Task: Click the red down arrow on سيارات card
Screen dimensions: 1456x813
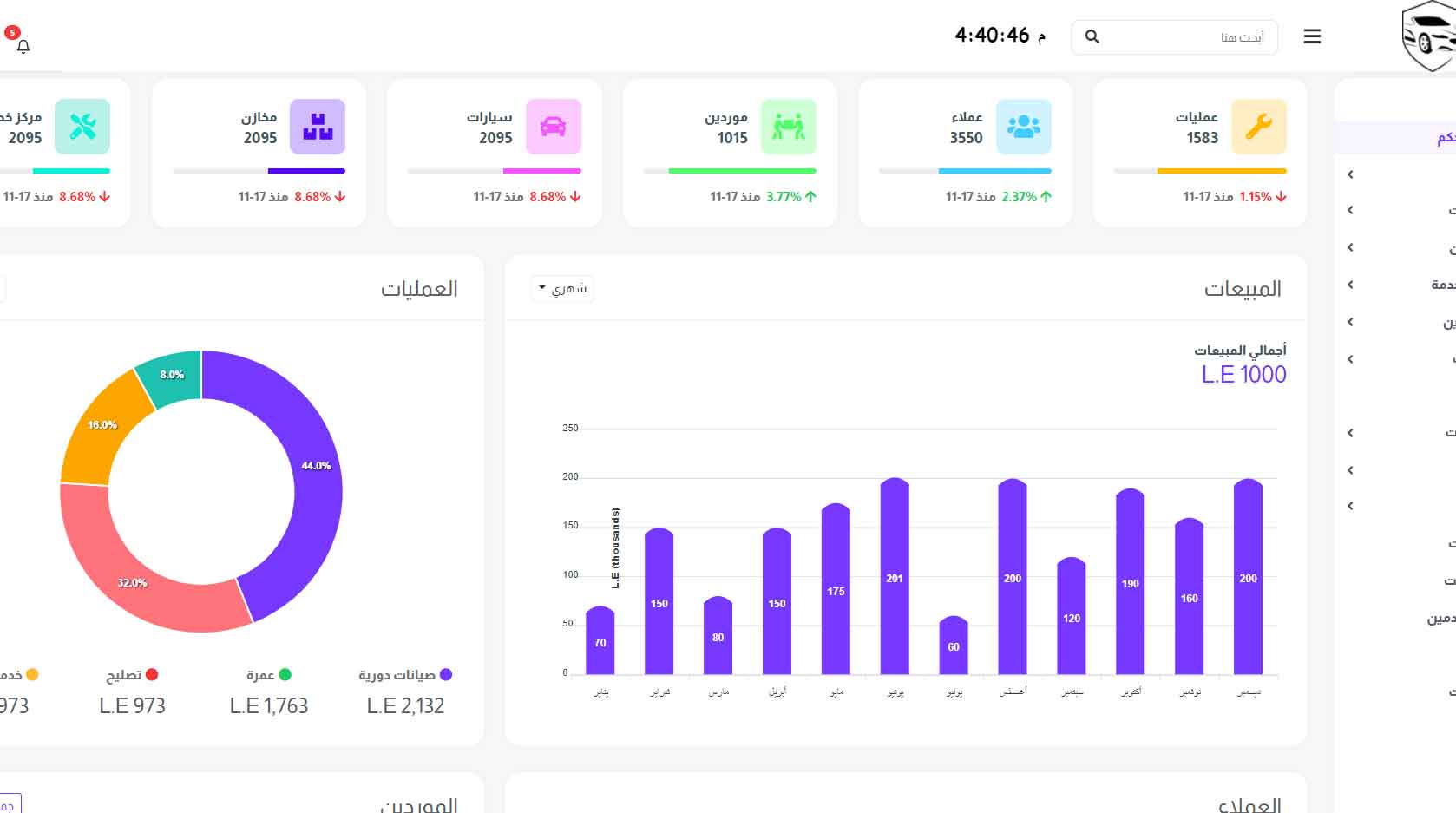Action: pos(575,197)
